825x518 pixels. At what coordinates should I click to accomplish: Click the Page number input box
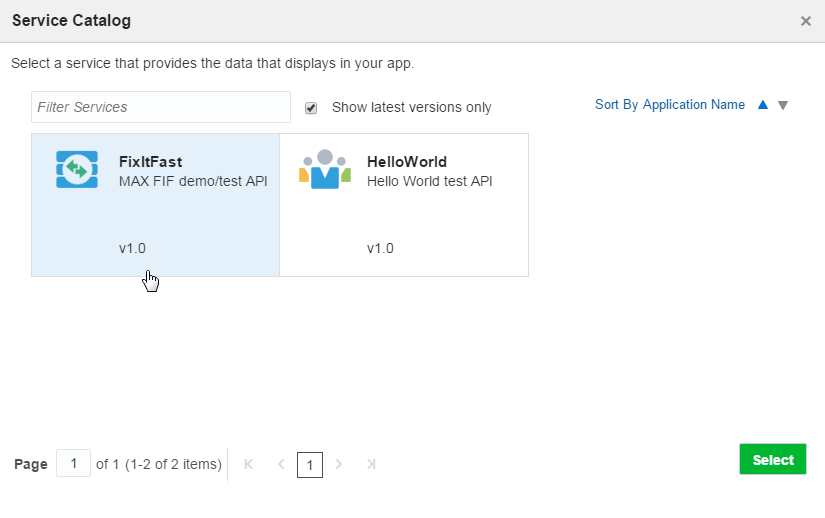click(x=74, y=463)
